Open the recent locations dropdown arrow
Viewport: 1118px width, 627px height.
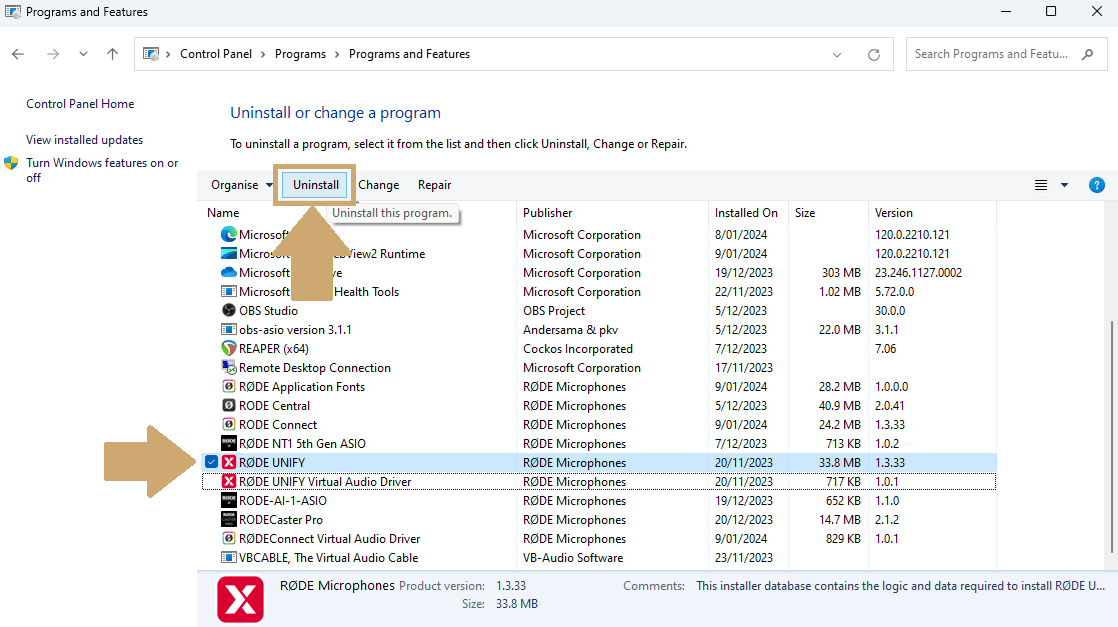(83, 53)
